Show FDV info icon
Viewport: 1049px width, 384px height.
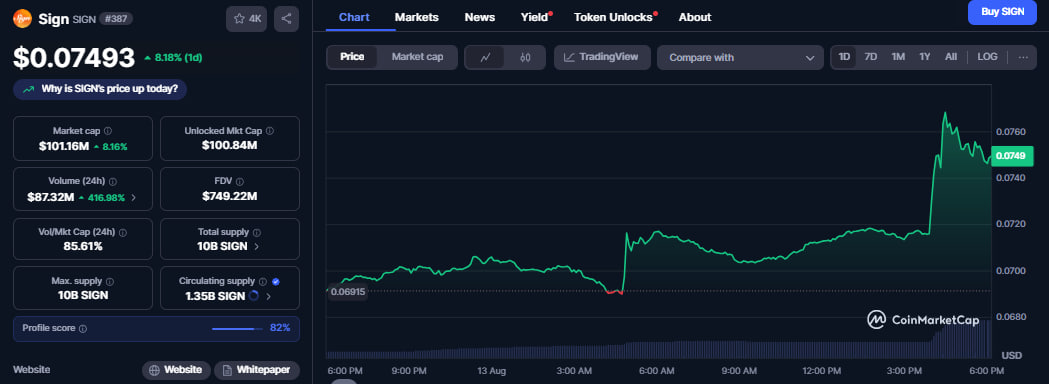pos(240,181)
